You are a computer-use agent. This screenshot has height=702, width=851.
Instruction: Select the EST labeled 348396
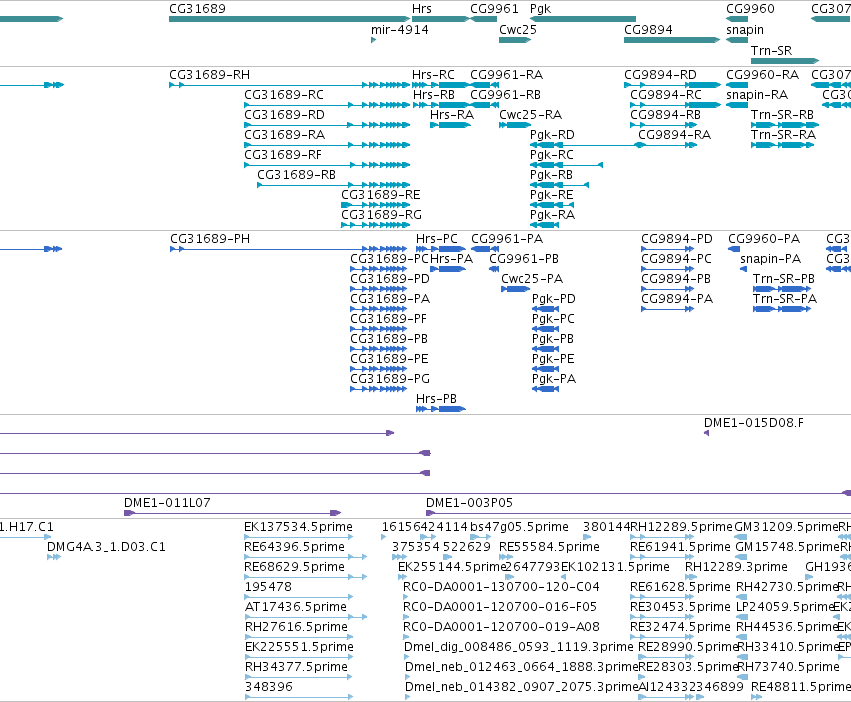coord(269,687)
